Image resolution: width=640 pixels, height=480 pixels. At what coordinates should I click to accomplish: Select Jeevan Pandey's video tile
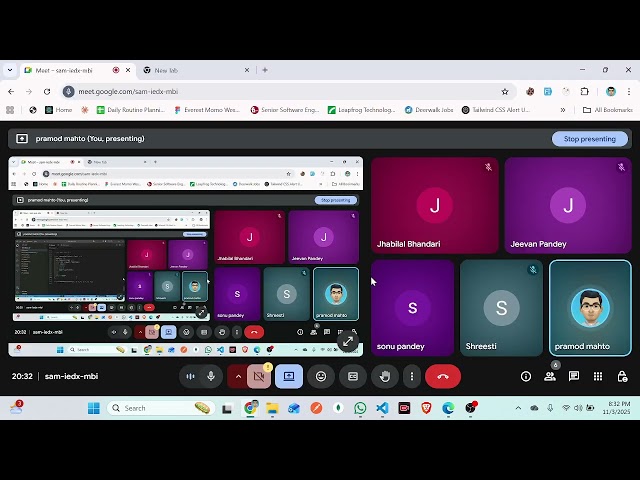[x=568, y=205]
